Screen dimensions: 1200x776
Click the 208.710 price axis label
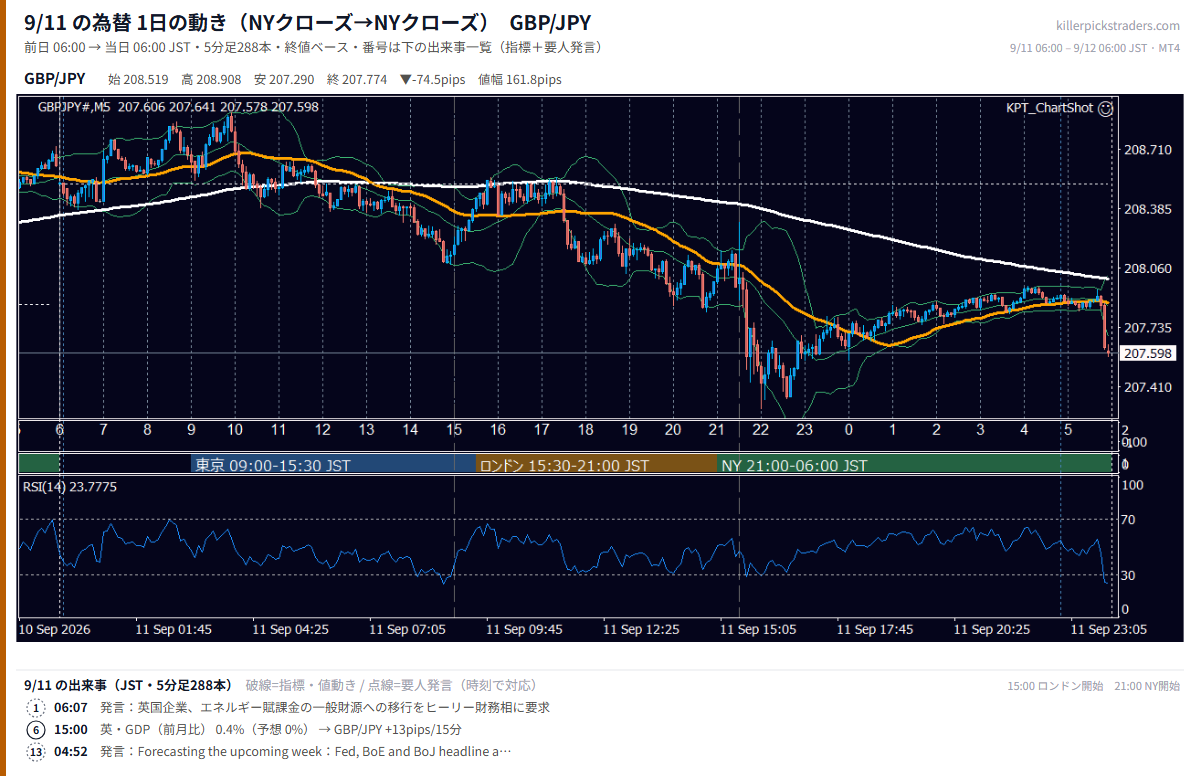click(x=1148, y=150)
